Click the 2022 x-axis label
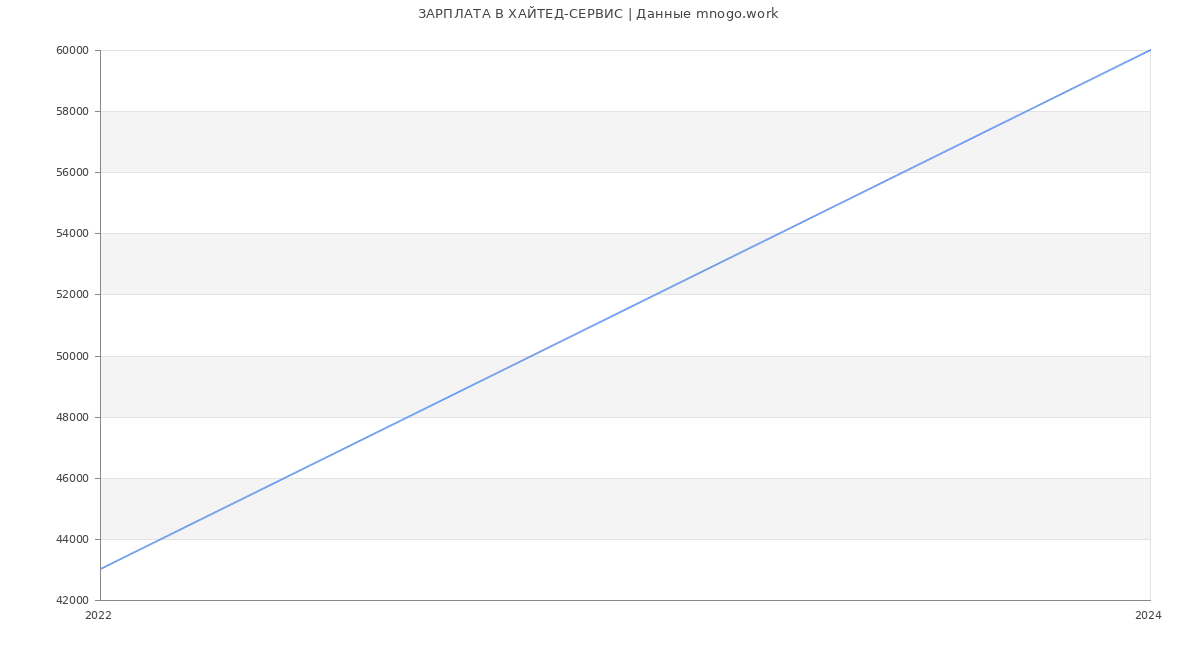This screenshot has height=650, width=1200. 99,615
